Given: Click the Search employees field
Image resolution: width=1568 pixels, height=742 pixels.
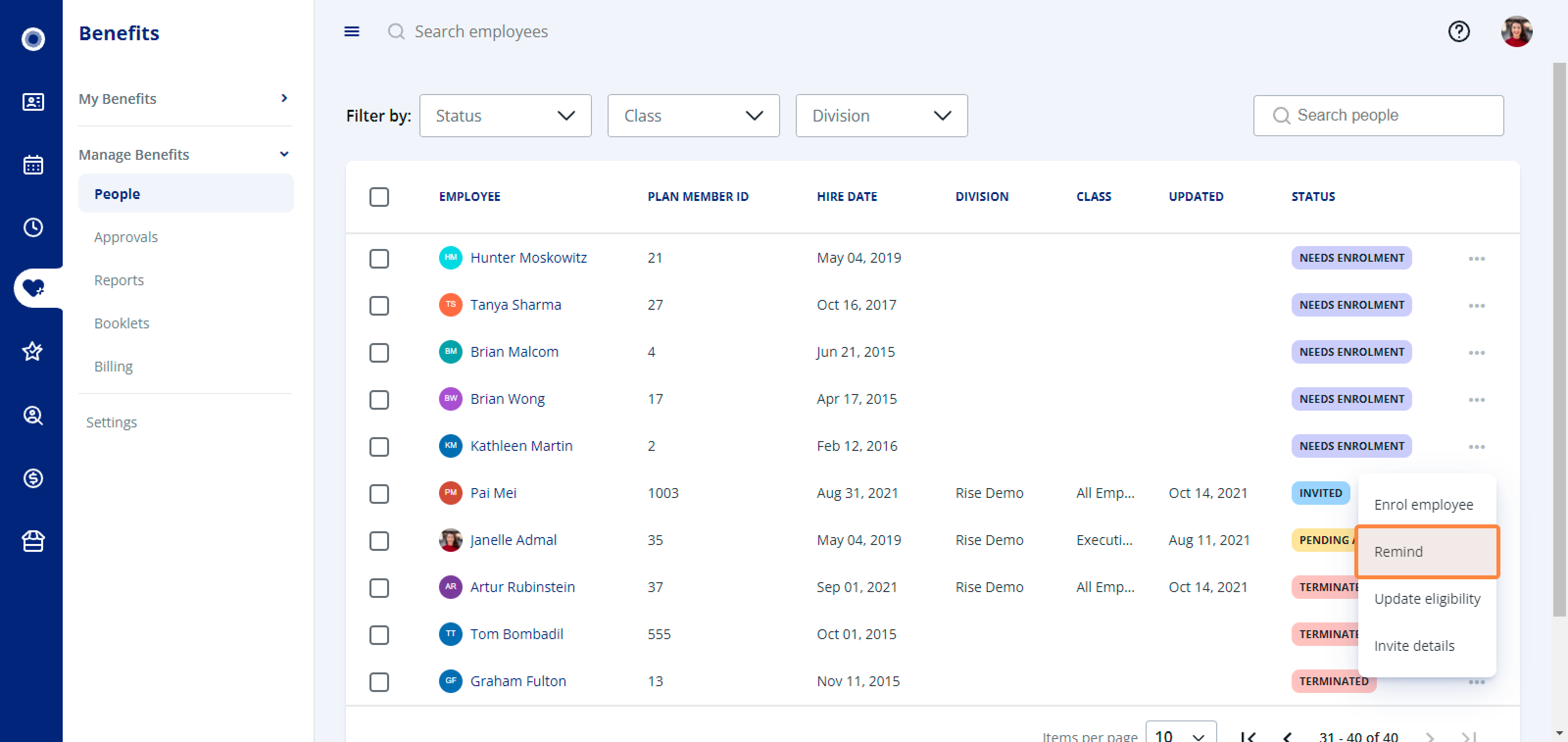Looking at the screenshot, I should pos(481,31).
